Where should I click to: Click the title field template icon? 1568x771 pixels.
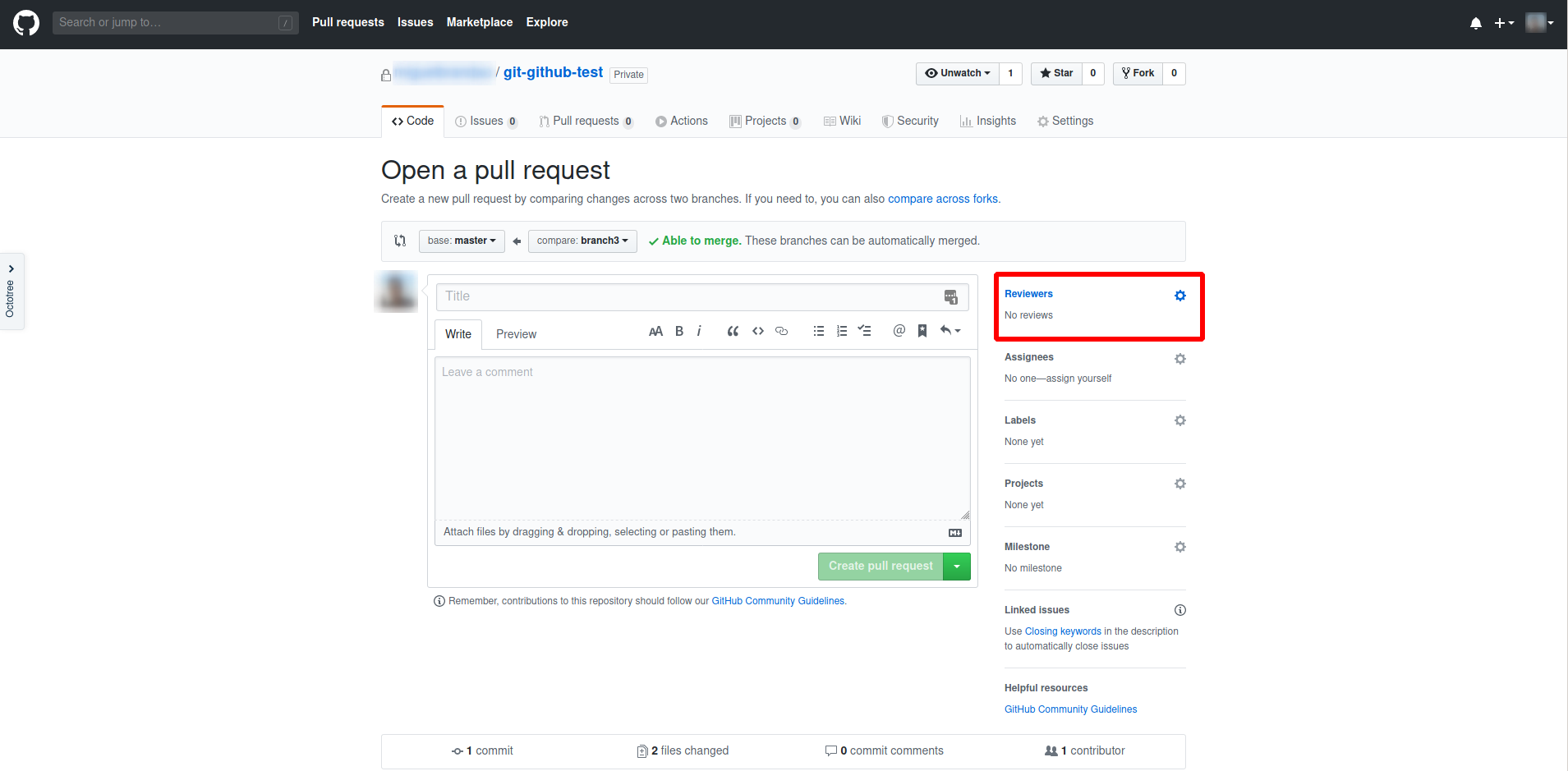(x=951, y=297)
